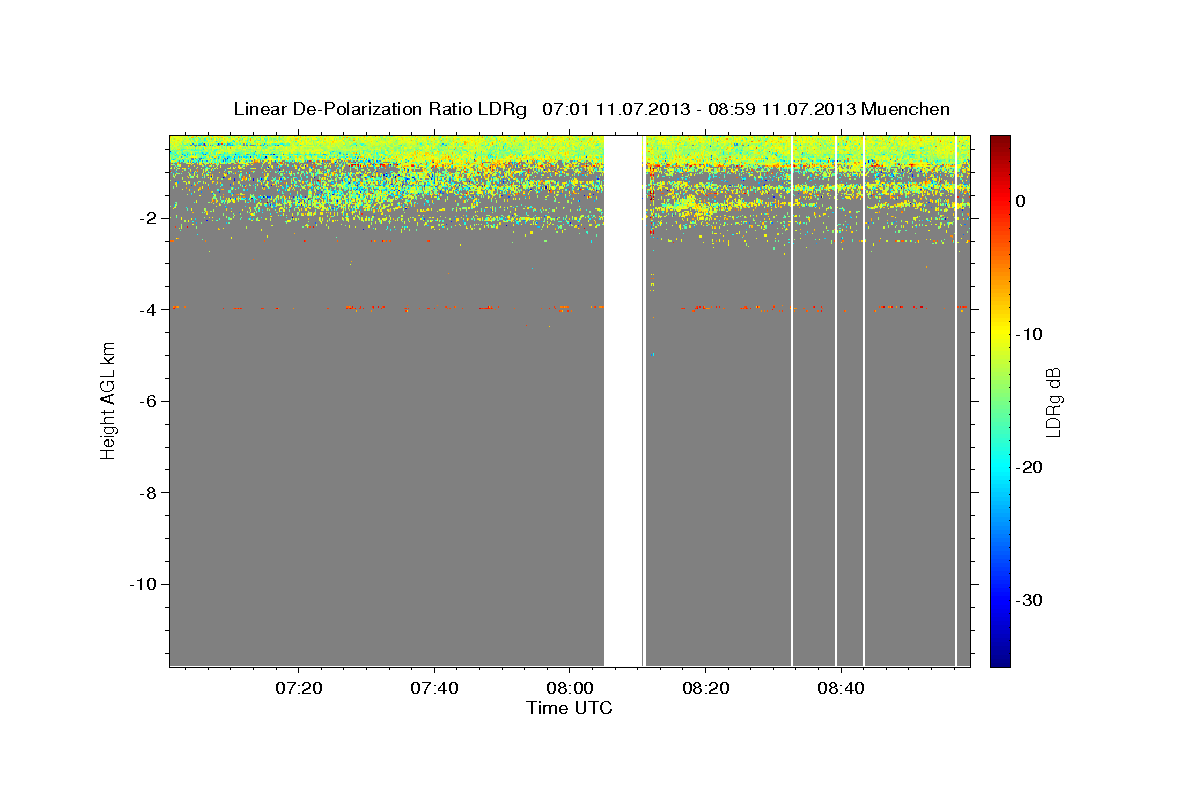Click the 07:40 time tick label

434,688
